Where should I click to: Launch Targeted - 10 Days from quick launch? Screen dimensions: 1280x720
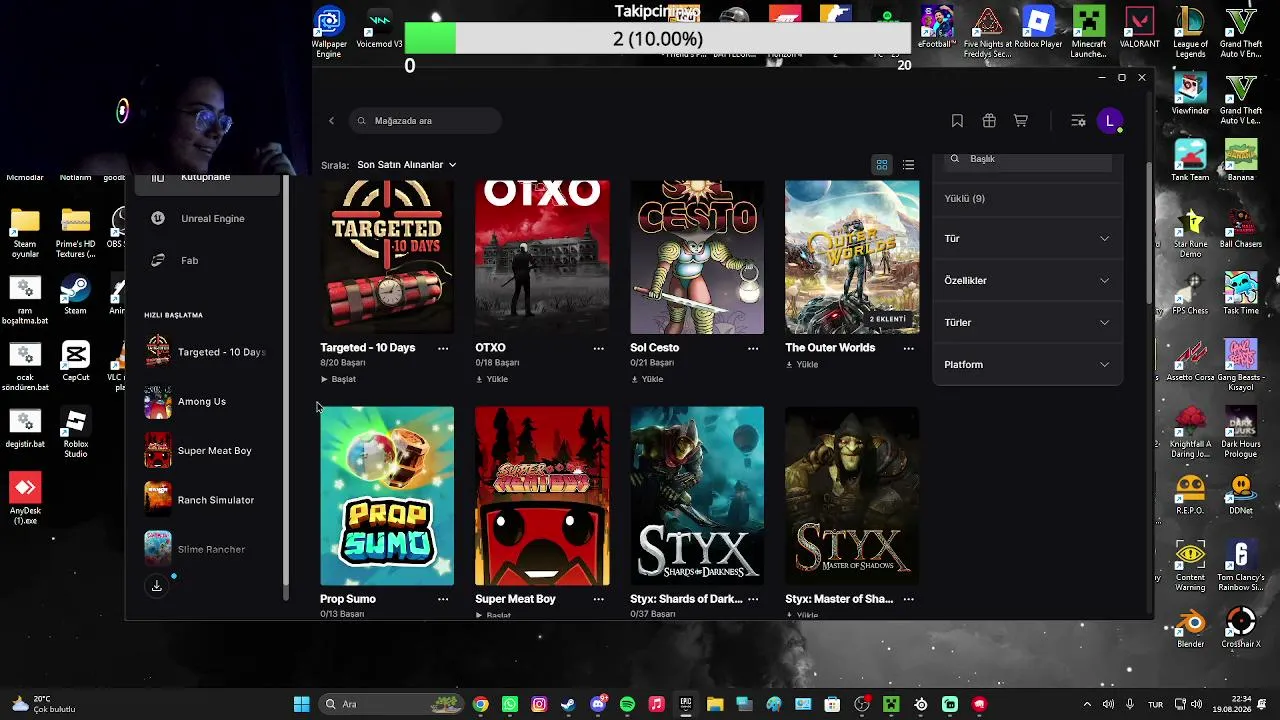(207, 352)
